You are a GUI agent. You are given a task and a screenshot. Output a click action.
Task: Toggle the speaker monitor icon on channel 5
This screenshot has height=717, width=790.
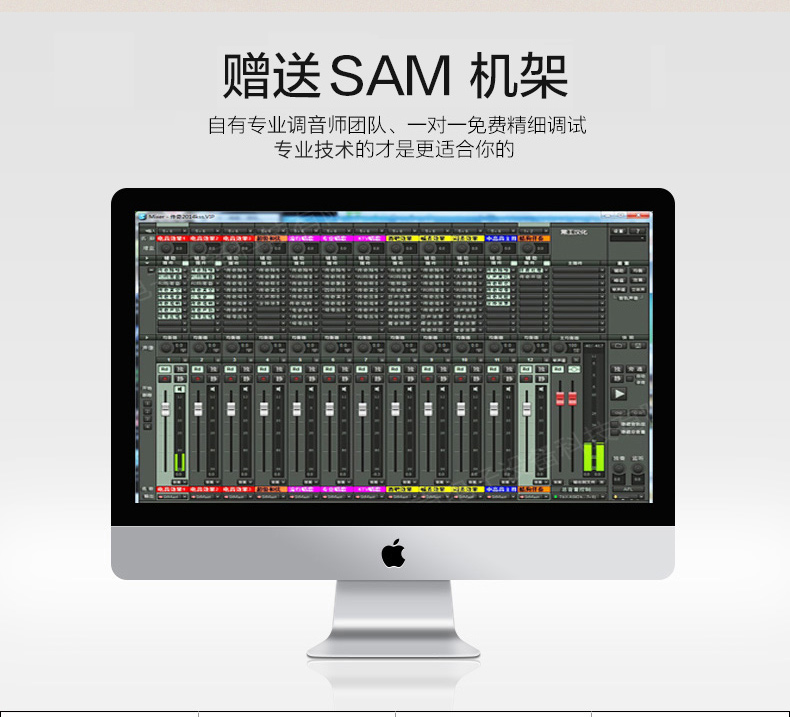click(x=311, y=389)
